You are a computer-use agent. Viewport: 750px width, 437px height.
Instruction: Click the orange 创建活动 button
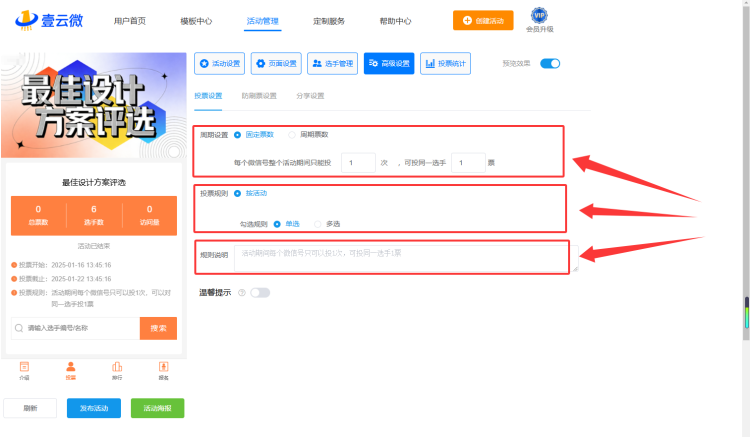point(483,21)
